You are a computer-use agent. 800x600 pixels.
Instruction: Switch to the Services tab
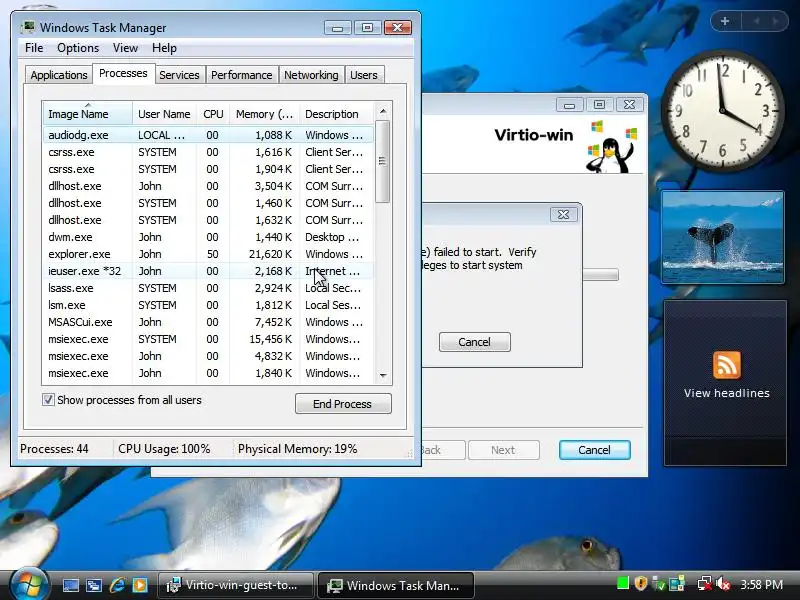[x=179, y=75]
